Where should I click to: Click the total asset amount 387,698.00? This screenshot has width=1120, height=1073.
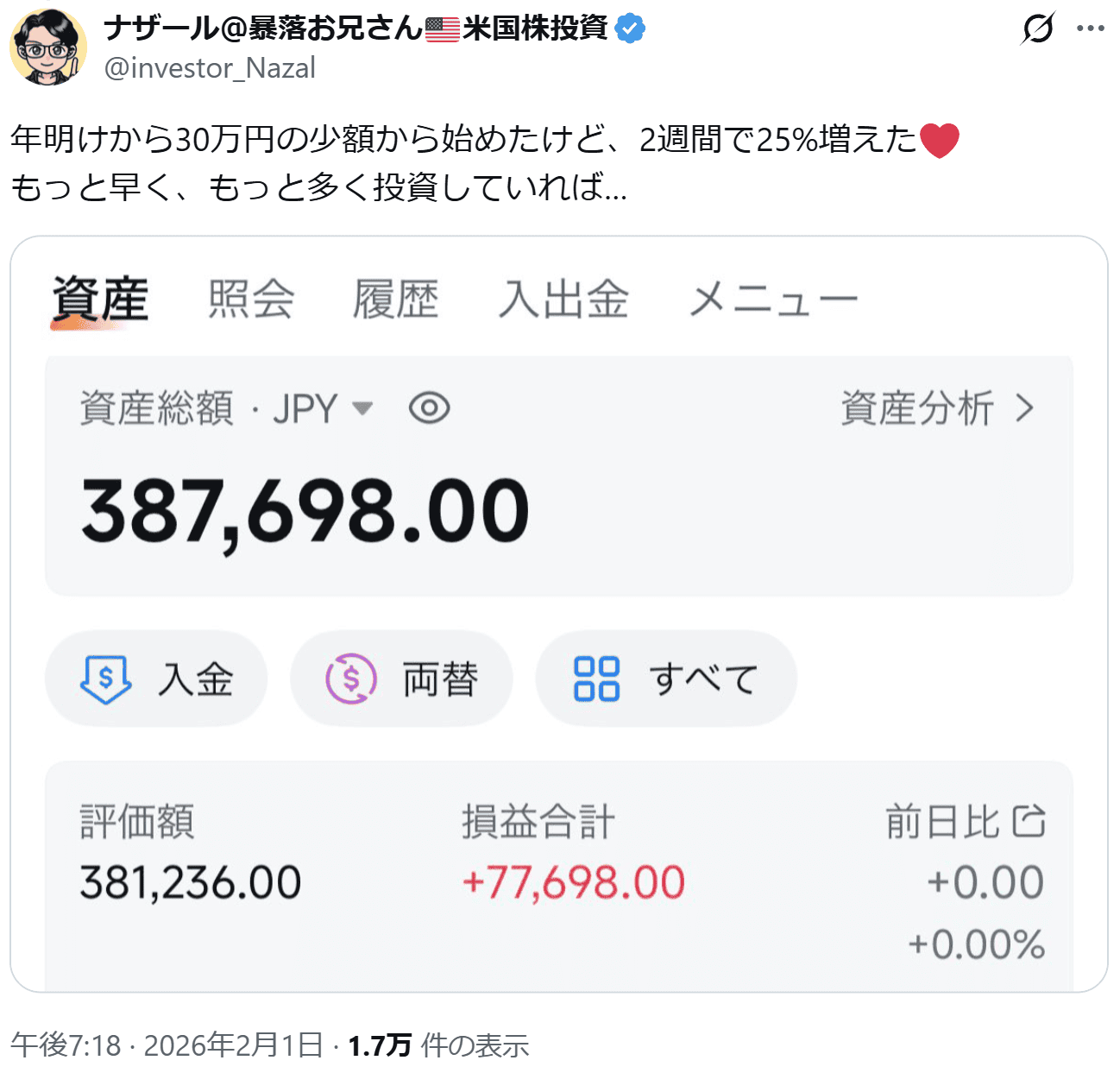[x=305, y=511]
